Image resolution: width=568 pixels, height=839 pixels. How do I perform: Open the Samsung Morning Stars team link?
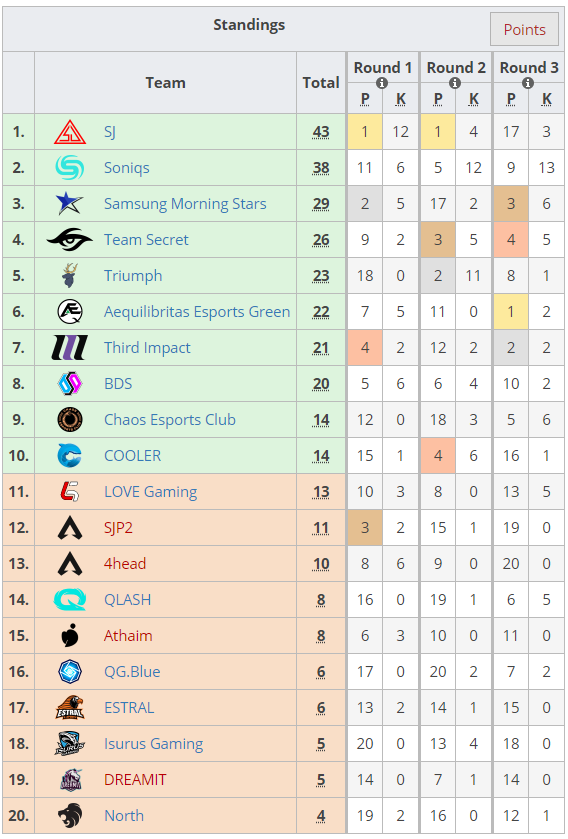click(185, 204)
